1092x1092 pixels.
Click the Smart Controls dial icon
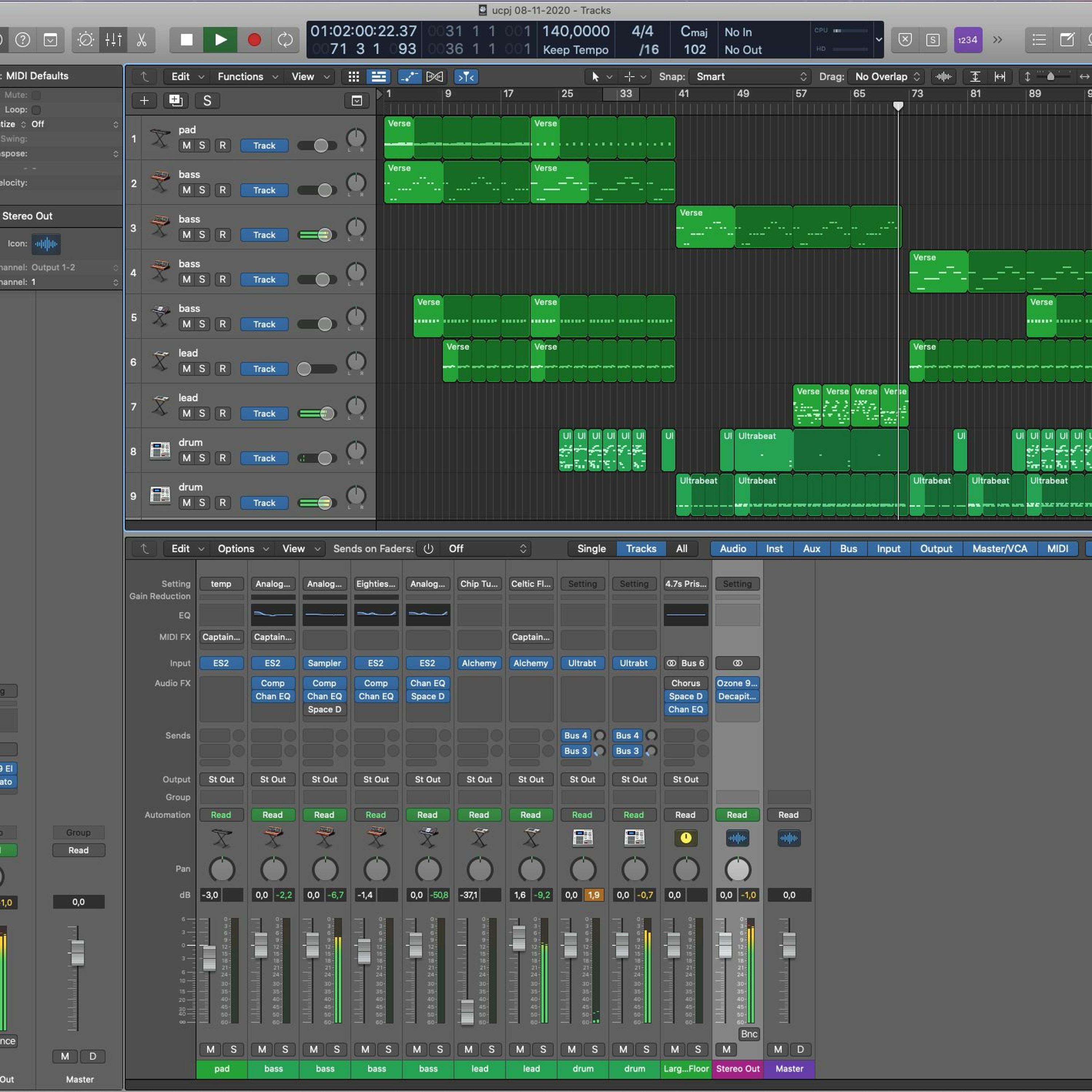tap(85, 40)
